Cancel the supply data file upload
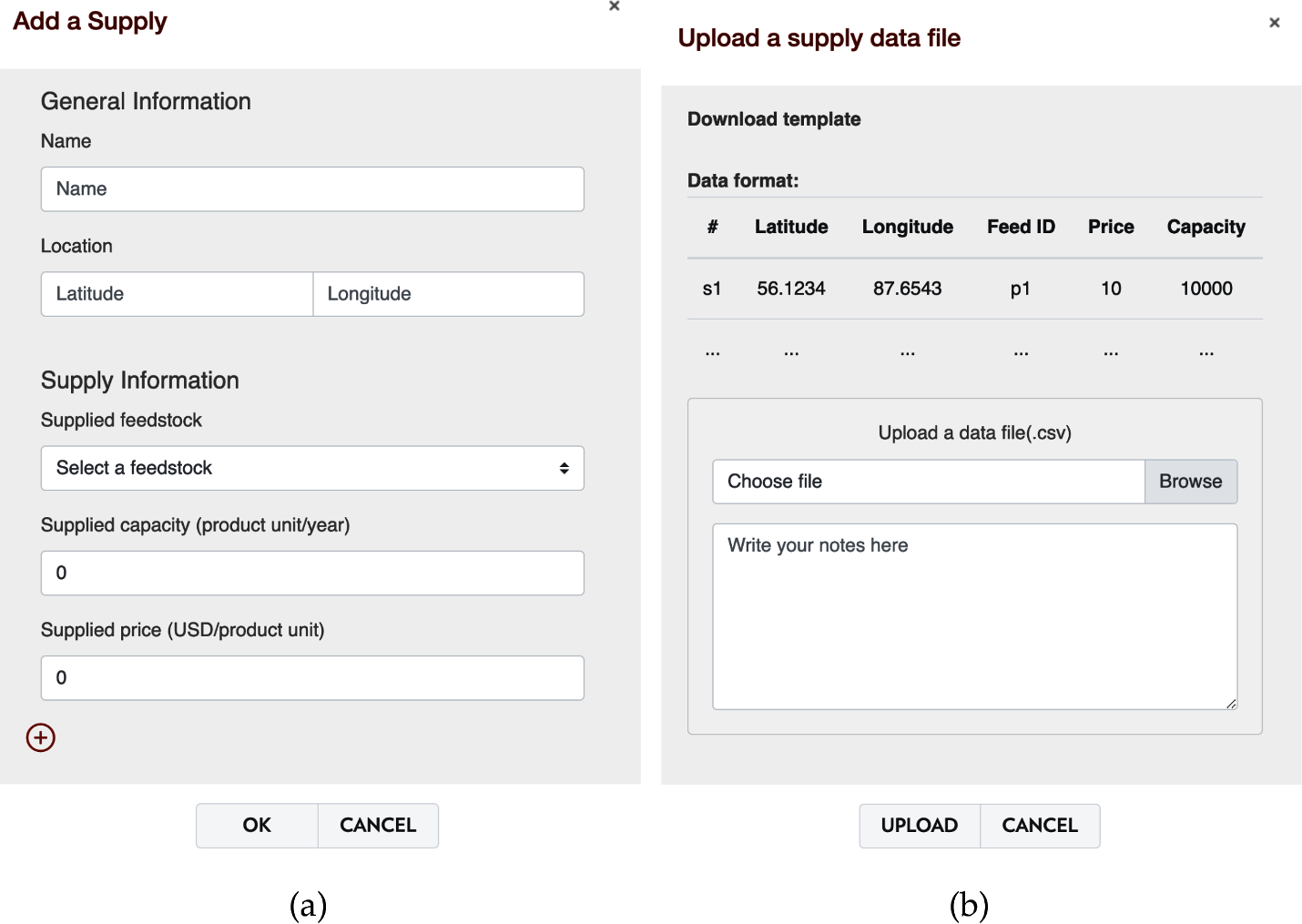 tap(1040, 826)
